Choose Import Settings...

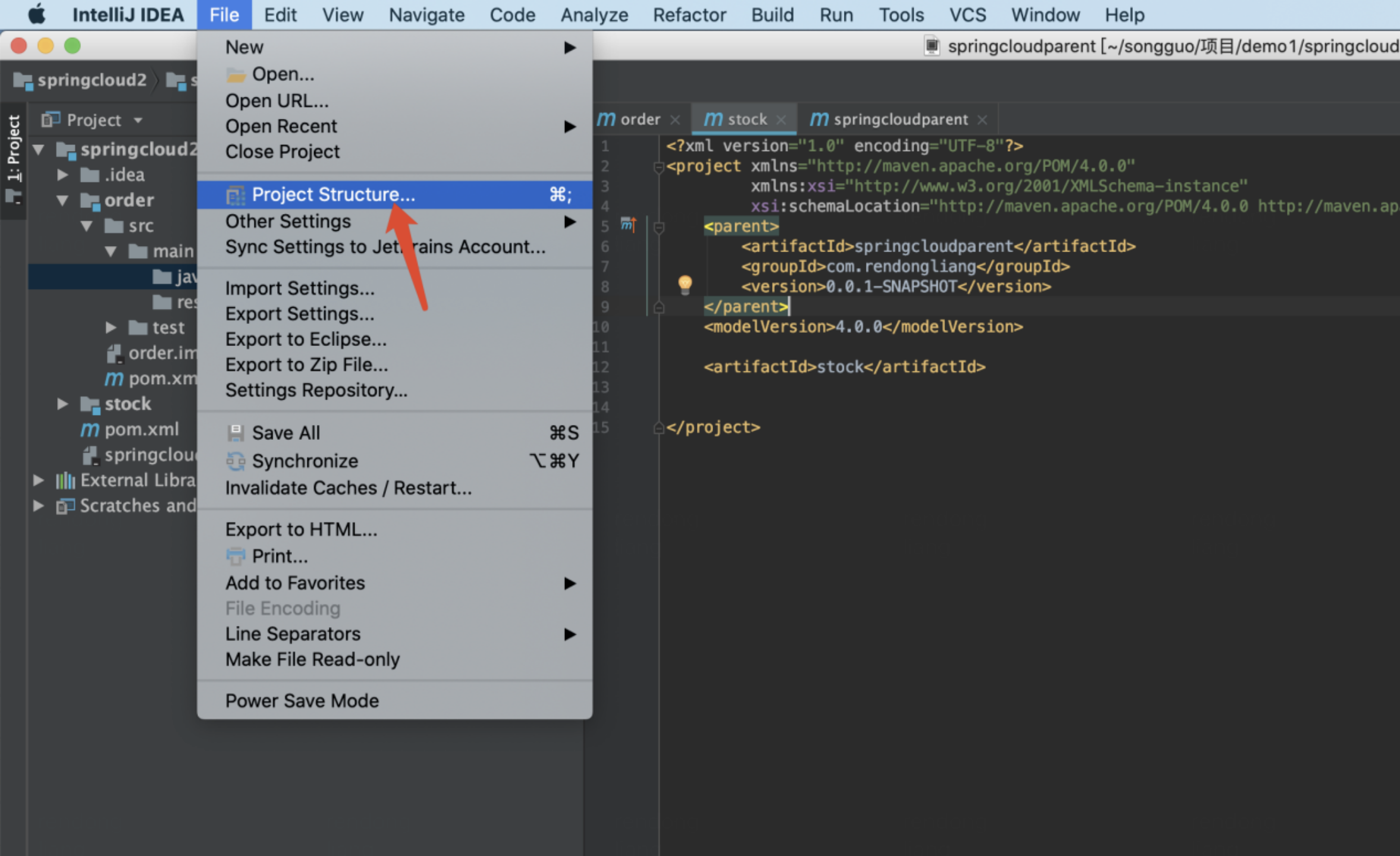(394, 288)
